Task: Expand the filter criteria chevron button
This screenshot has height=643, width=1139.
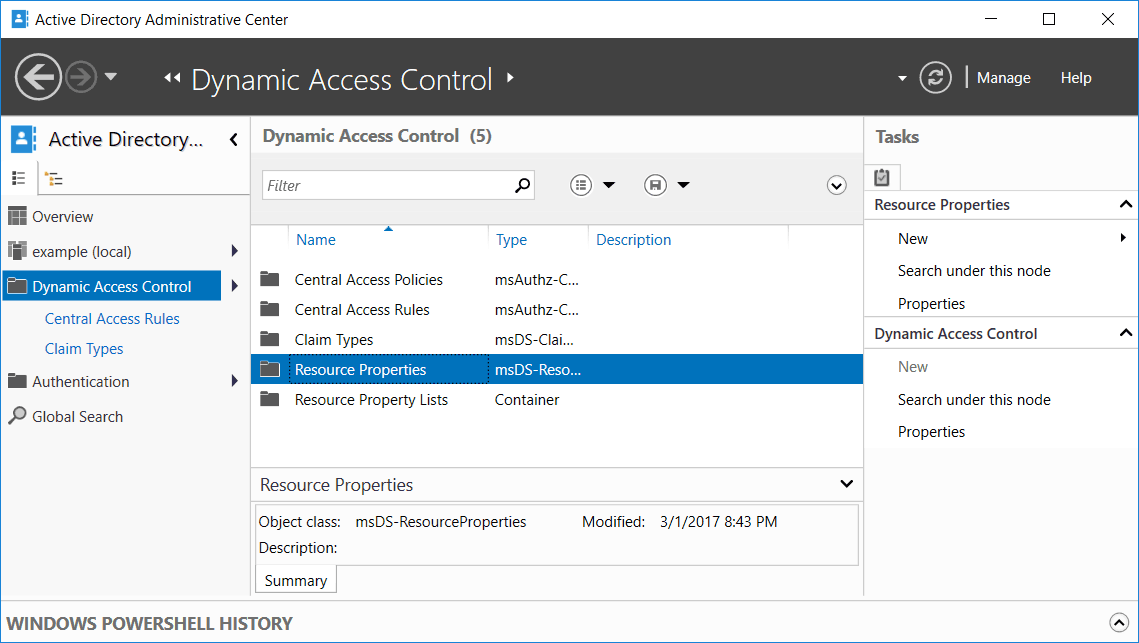Action: point(837,186)
